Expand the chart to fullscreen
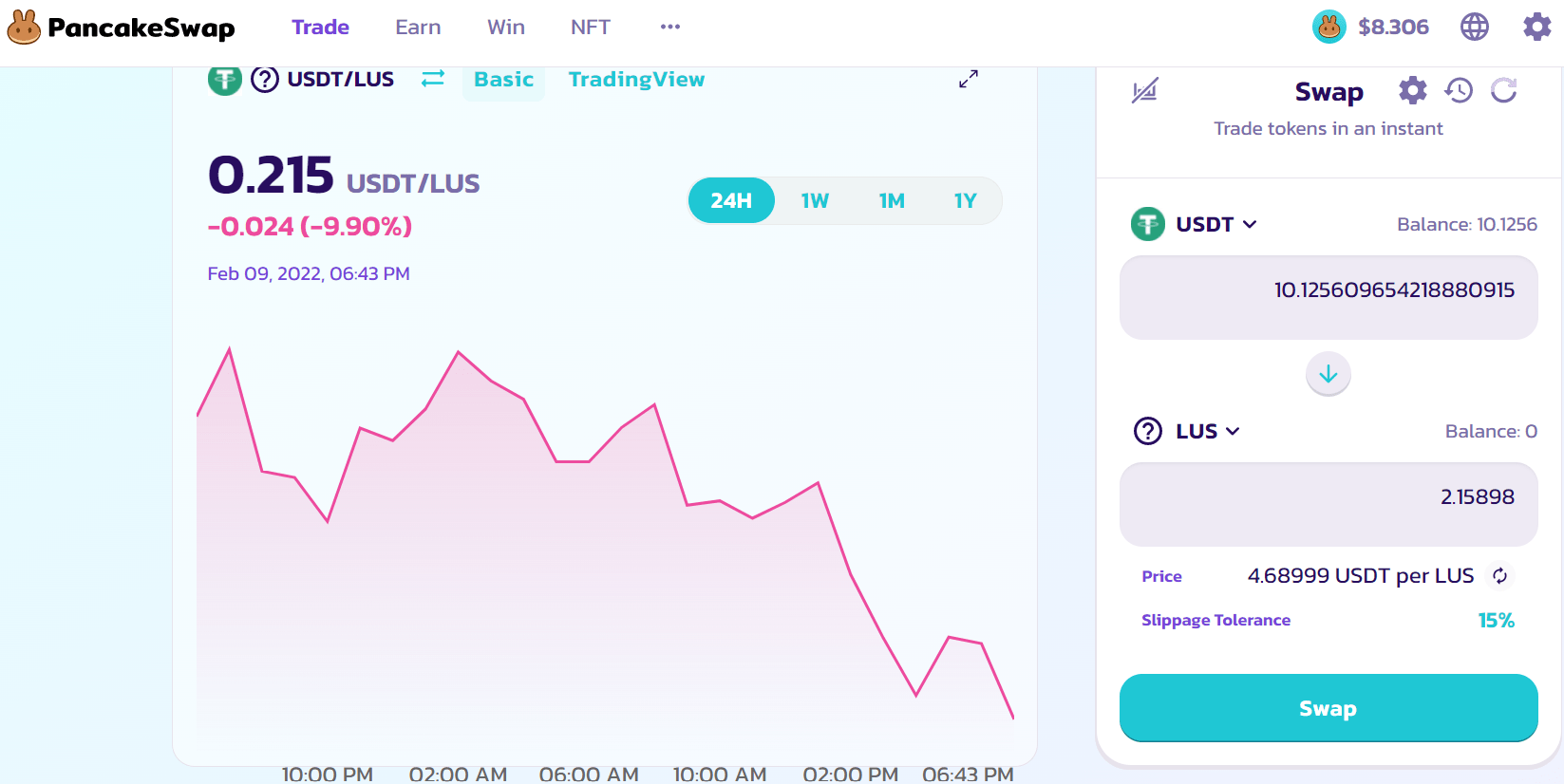The height and width of the screenshot is (784, 1564). [968, 80]
